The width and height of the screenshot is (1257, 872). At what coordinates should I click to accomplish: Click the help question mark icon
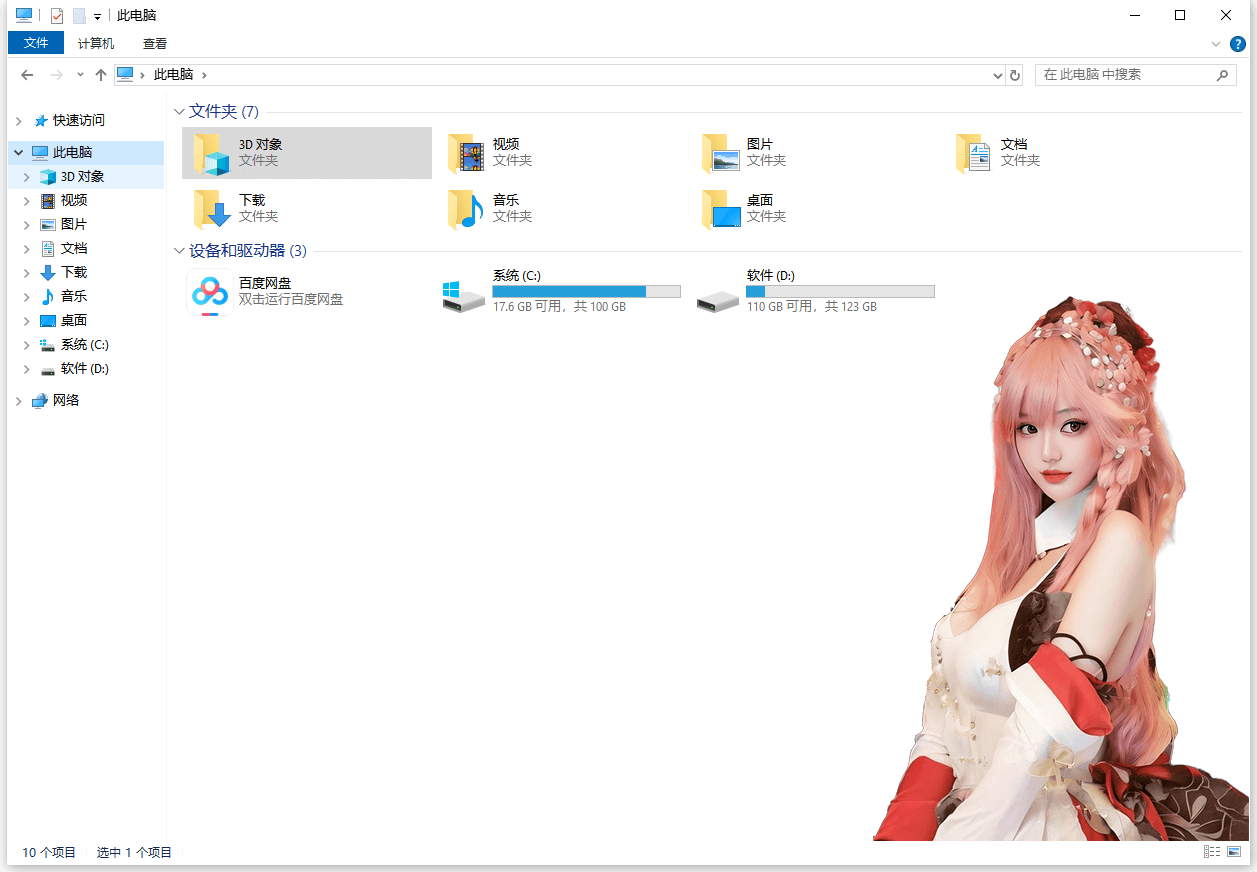pos(1237,44)
